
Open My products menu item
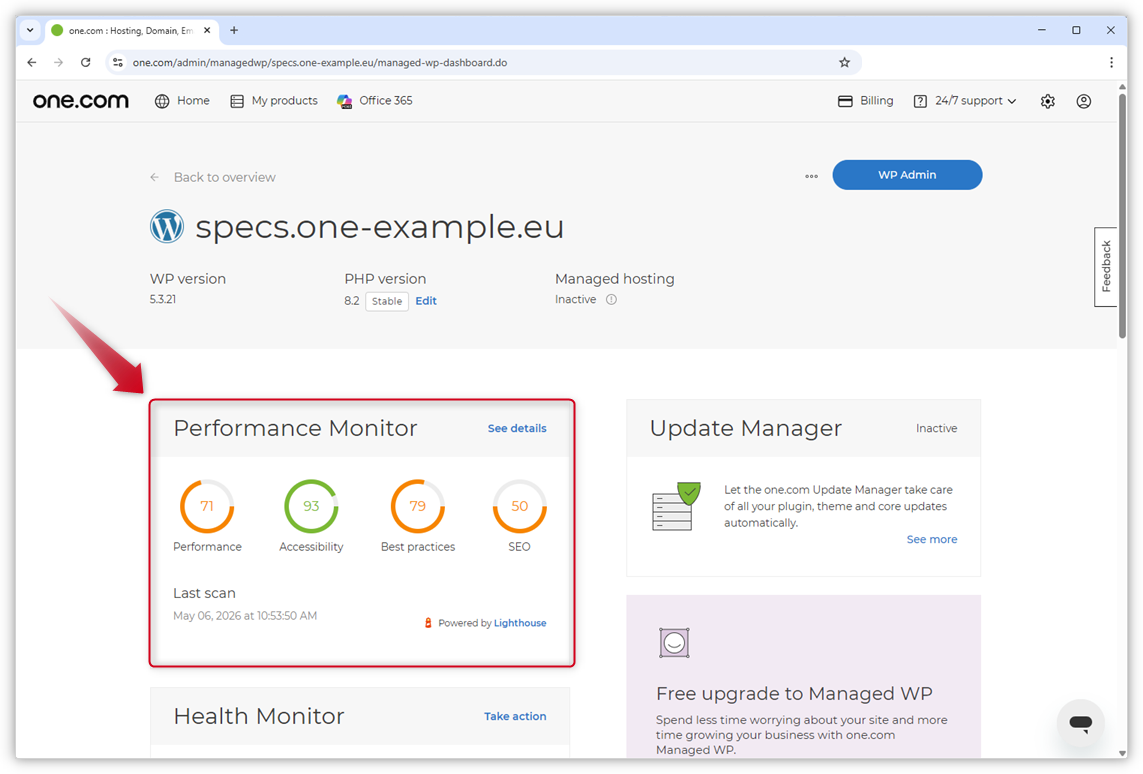(284, 101)
